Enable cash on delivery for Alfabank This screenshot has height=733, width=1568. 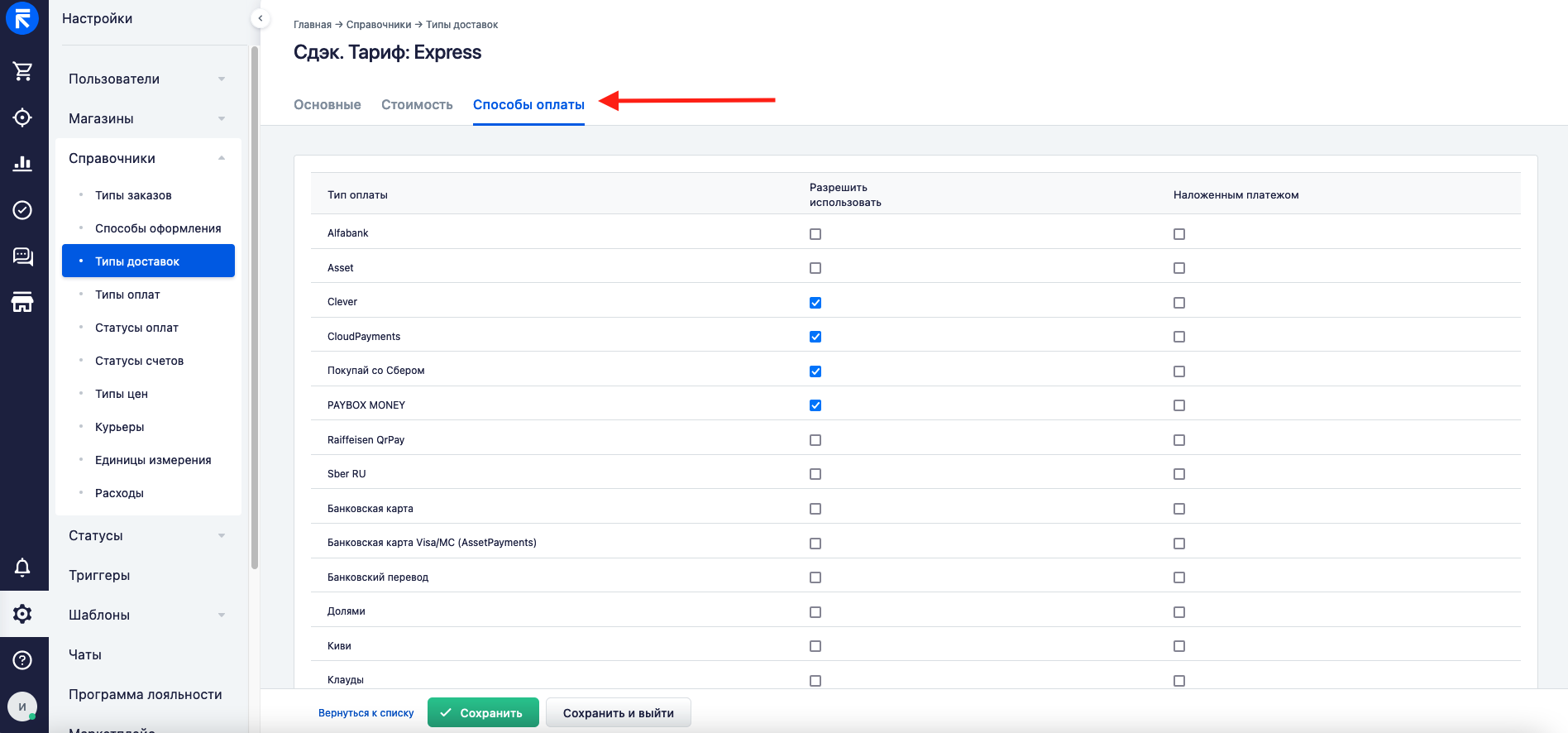pyautogui.click(x=1179, y=234)
